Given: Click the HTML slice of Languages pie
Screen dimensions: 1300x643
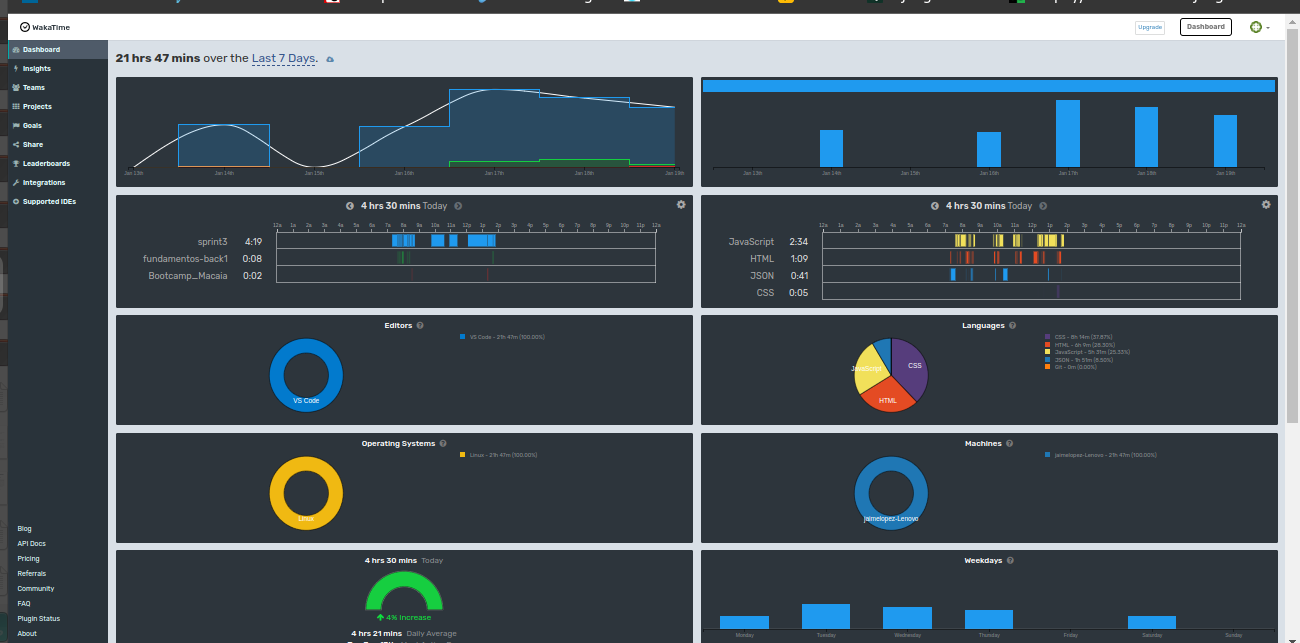Looking at the screenshot, I should tap(888, 398).
